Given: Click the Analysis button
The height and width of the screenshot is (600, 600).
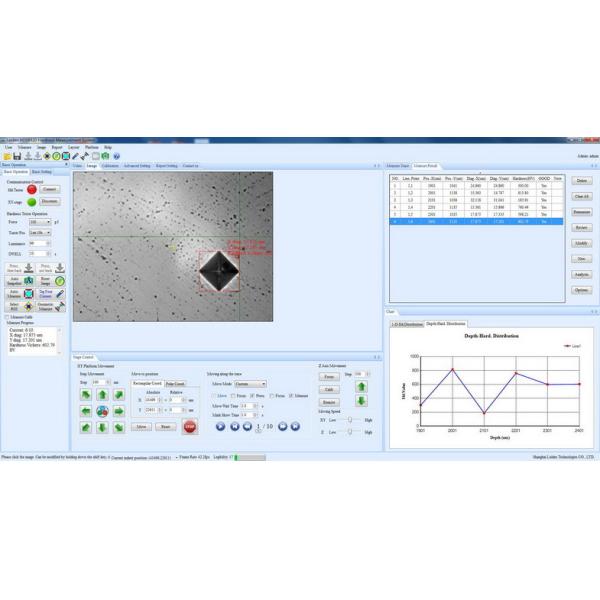Looking at the screenshot, I should point(582,274).
